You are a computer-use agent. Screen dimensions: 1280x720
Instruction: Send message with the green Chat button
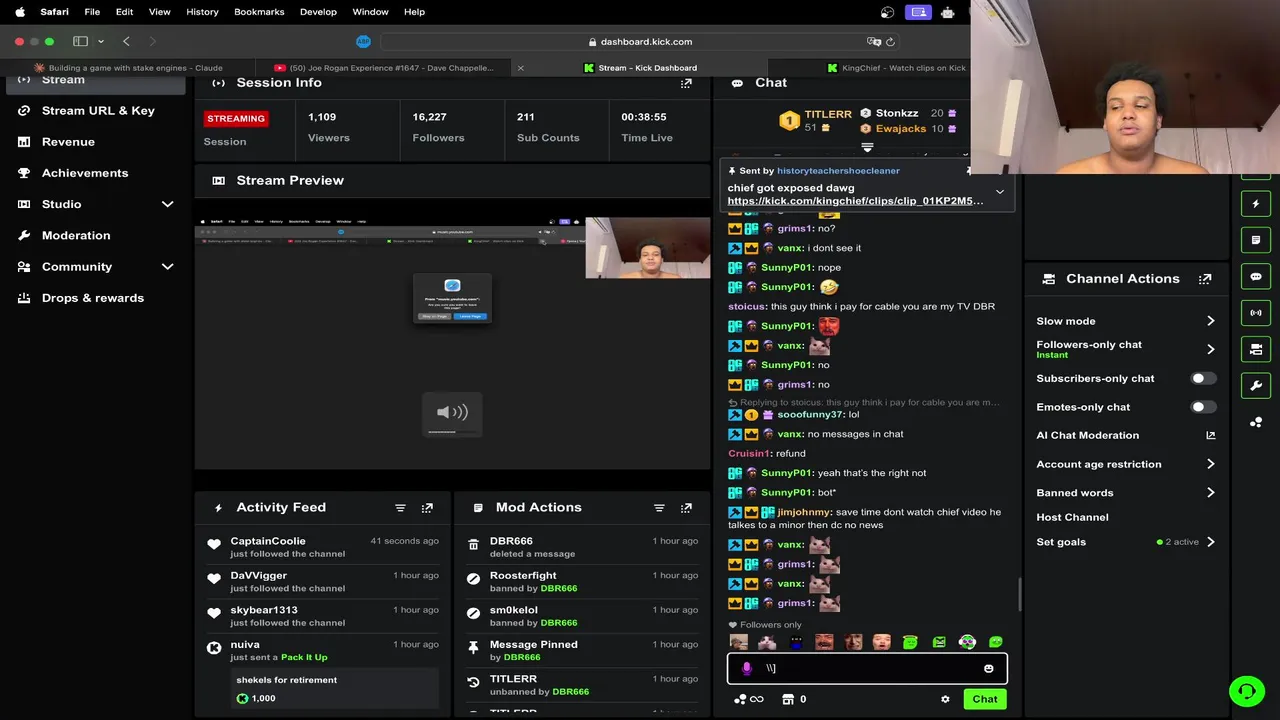coord(985,699)
